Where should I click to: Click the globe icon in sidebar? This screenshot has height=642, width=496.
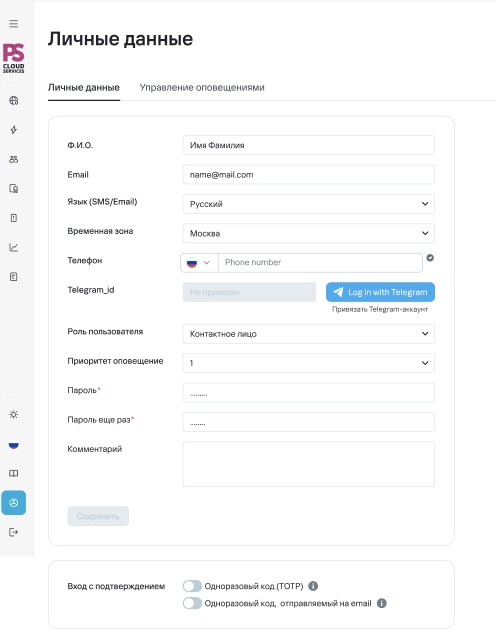pos(14,100)
